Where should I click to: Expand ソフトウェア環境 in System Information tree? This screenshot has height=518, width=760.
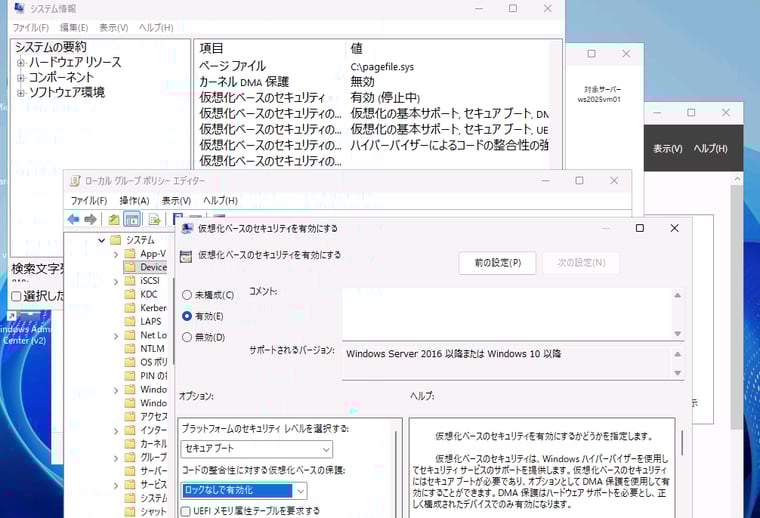click(20, 93)
